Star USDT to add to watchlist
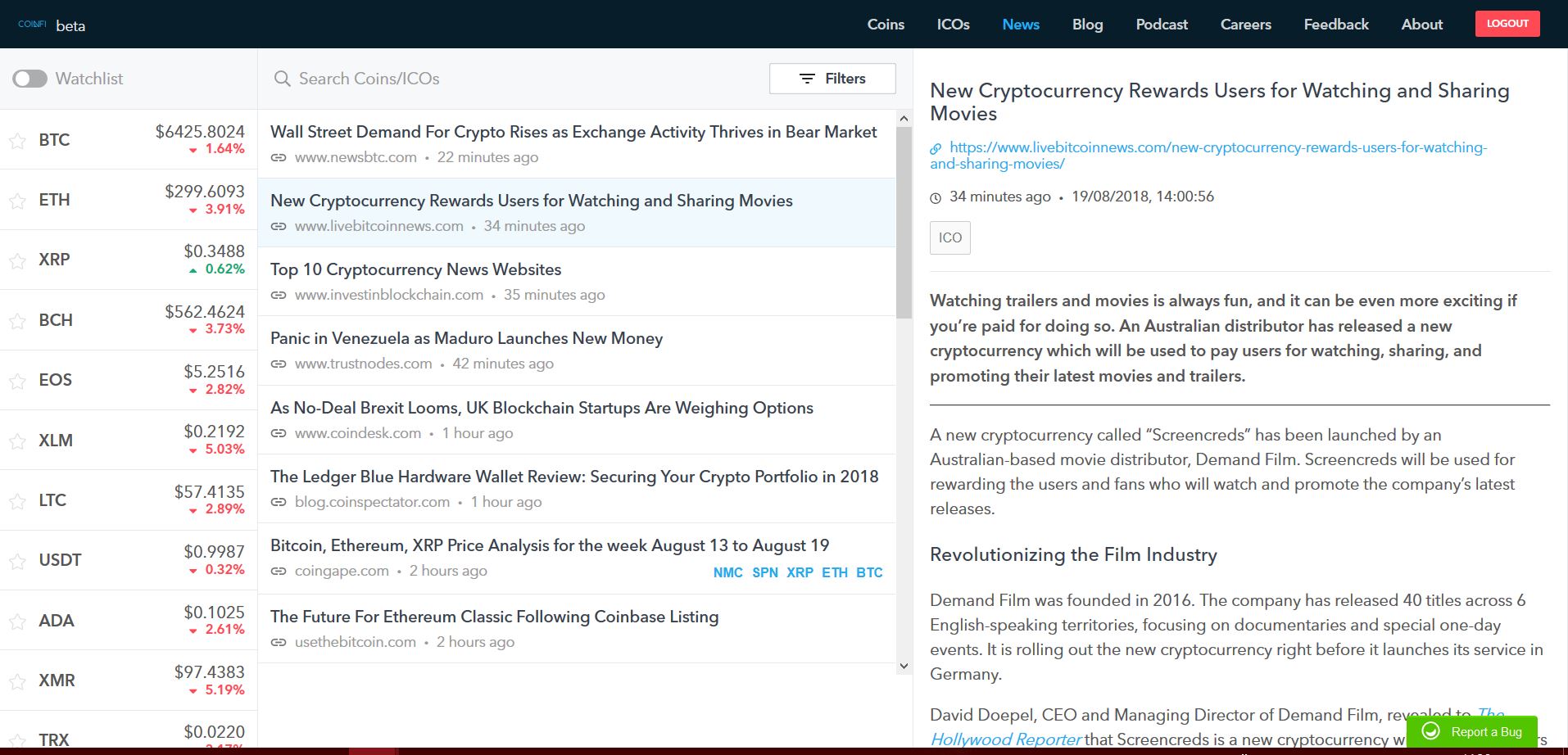The width and height of the screenshot is (1568, 755). point(17,561)
